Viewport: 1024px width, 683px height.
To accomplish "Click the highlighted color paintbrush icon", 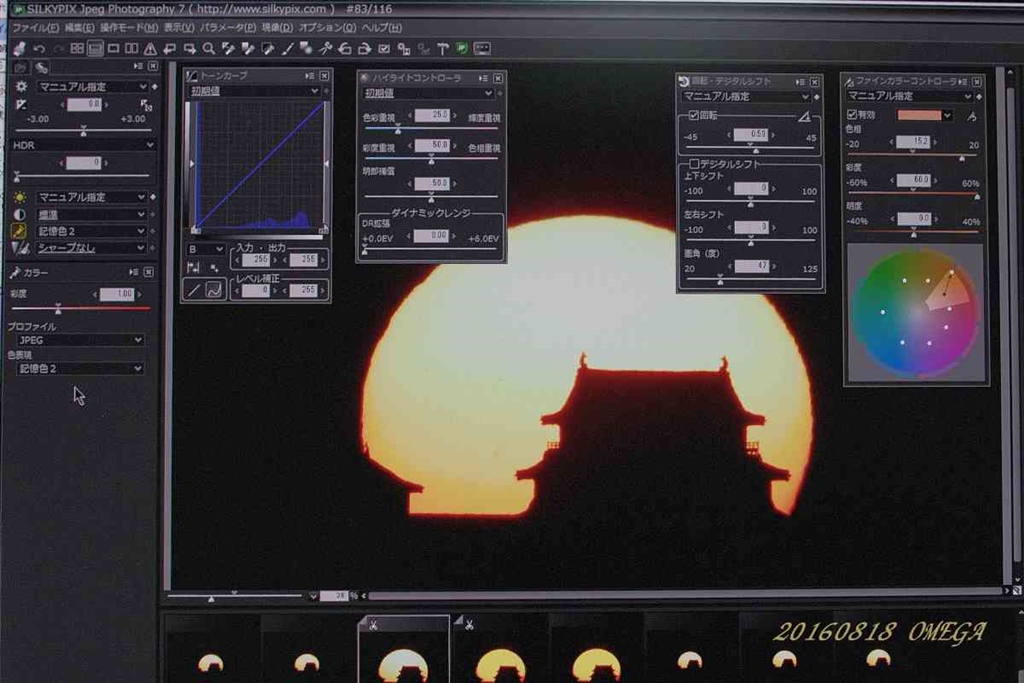I will click(x=19, y=231).
